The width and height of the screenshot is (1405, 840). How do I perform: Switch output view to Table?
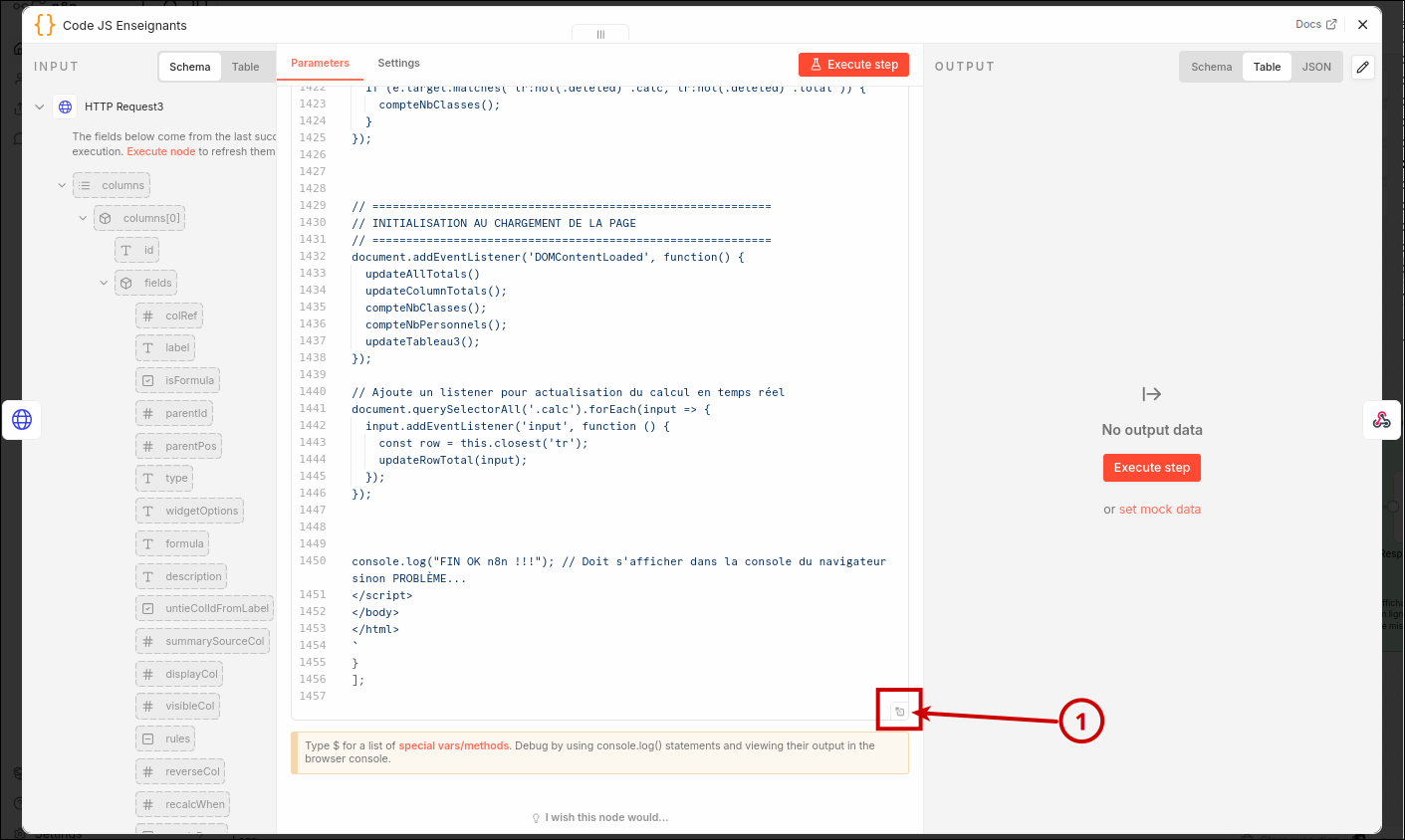pos(1268,67)
